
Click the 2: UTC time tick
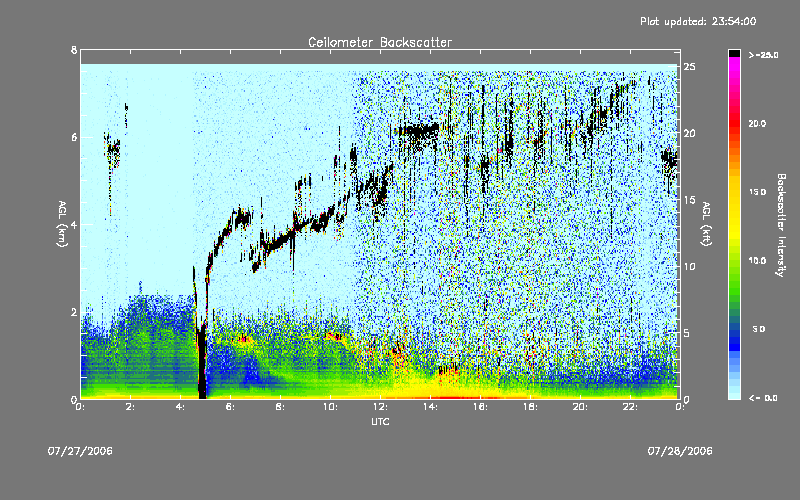[131, 407]
